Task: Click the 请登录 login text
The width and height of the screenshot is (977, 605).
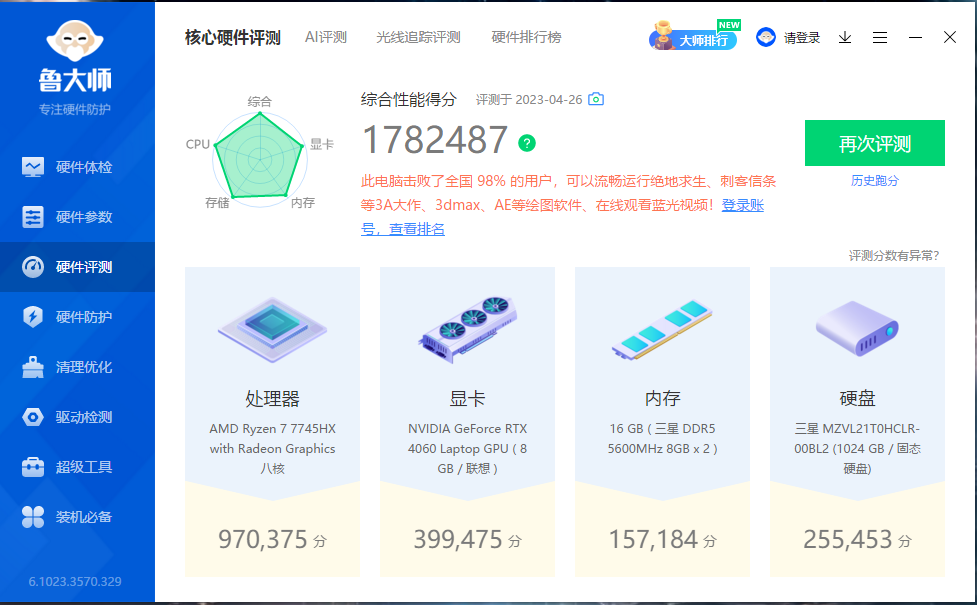Action: pos(802,38)
